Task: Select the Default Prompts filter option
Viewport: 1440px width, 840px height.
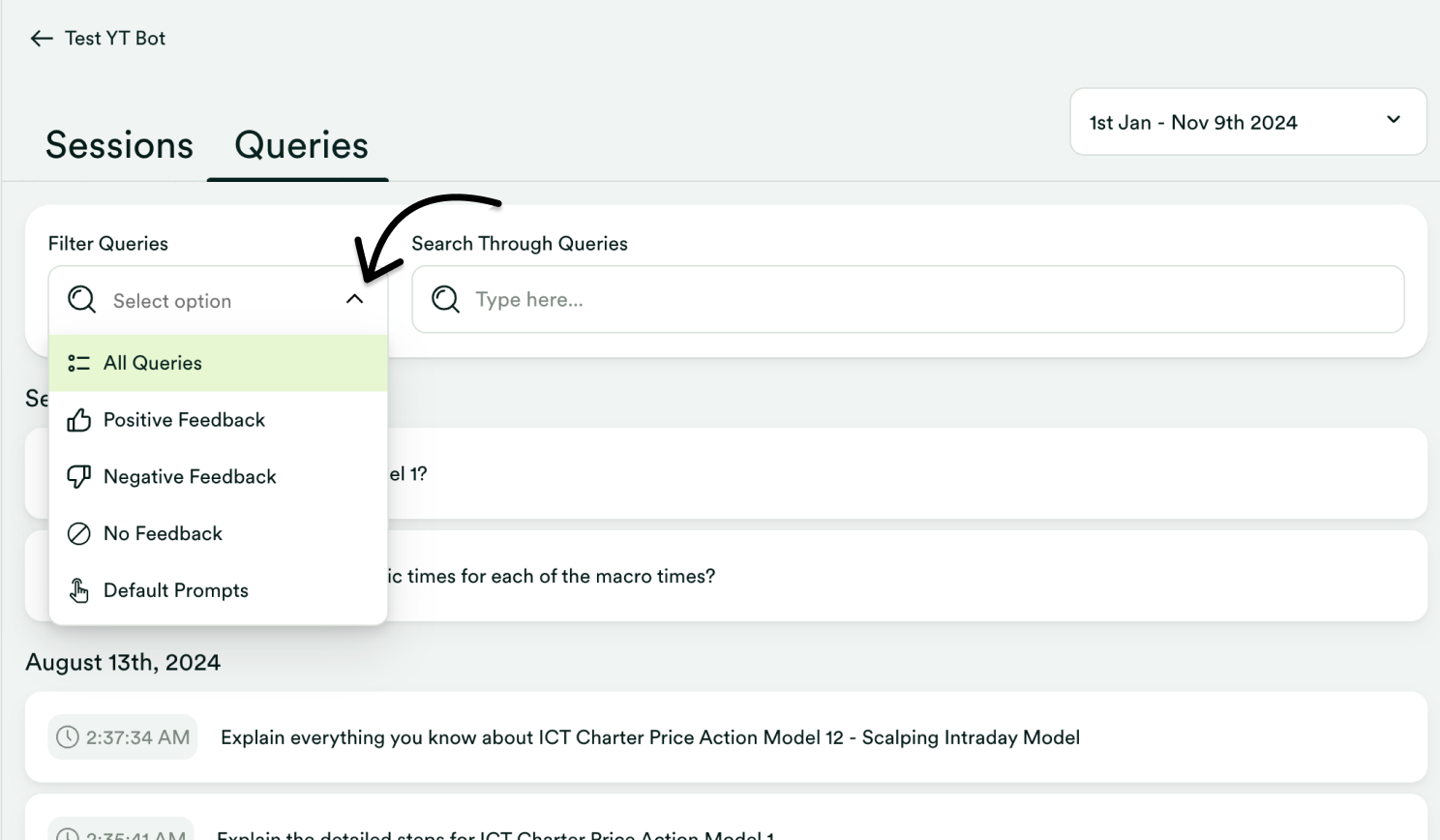Action: [175, 590]
